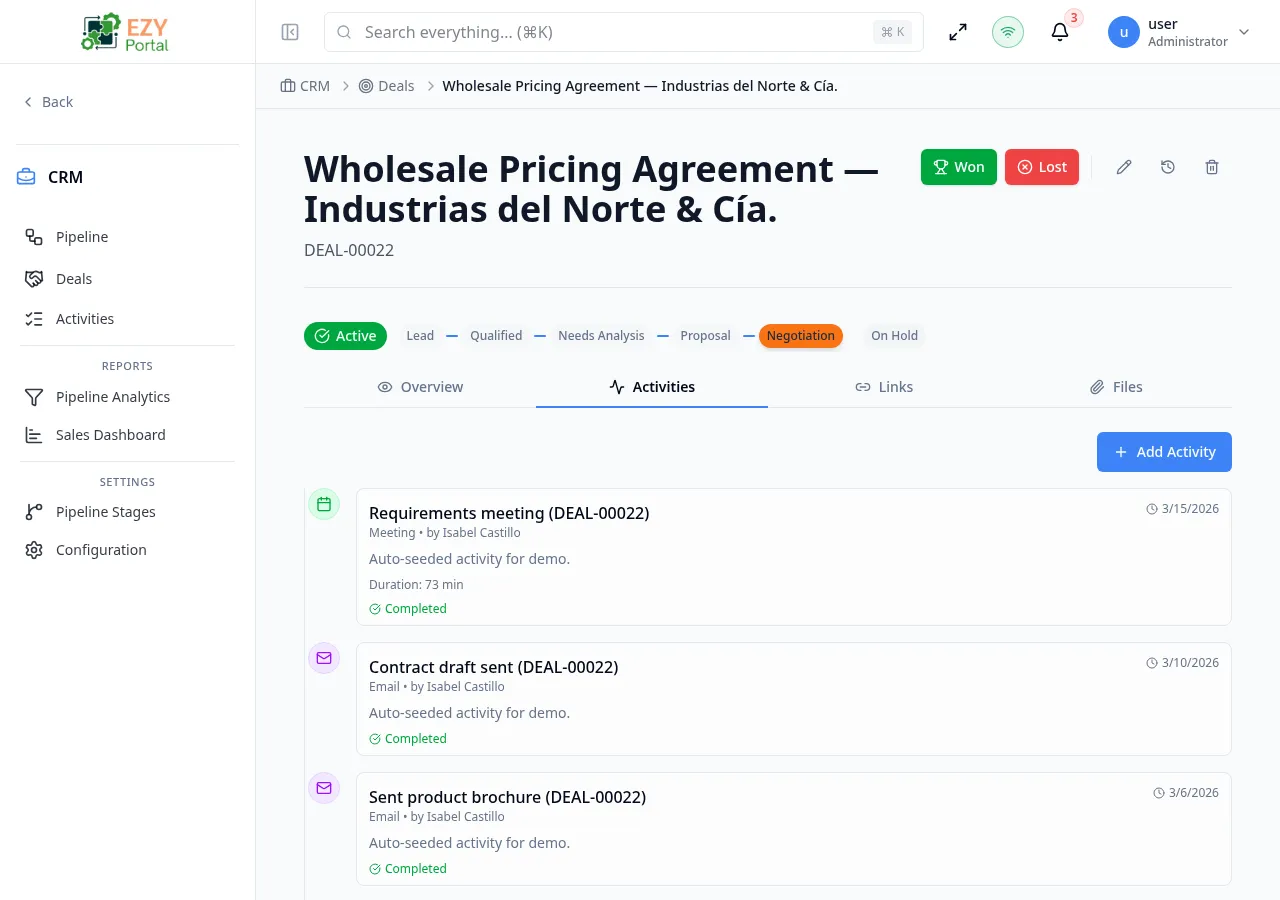Click Deals breadcrumb link

[386, 86]
